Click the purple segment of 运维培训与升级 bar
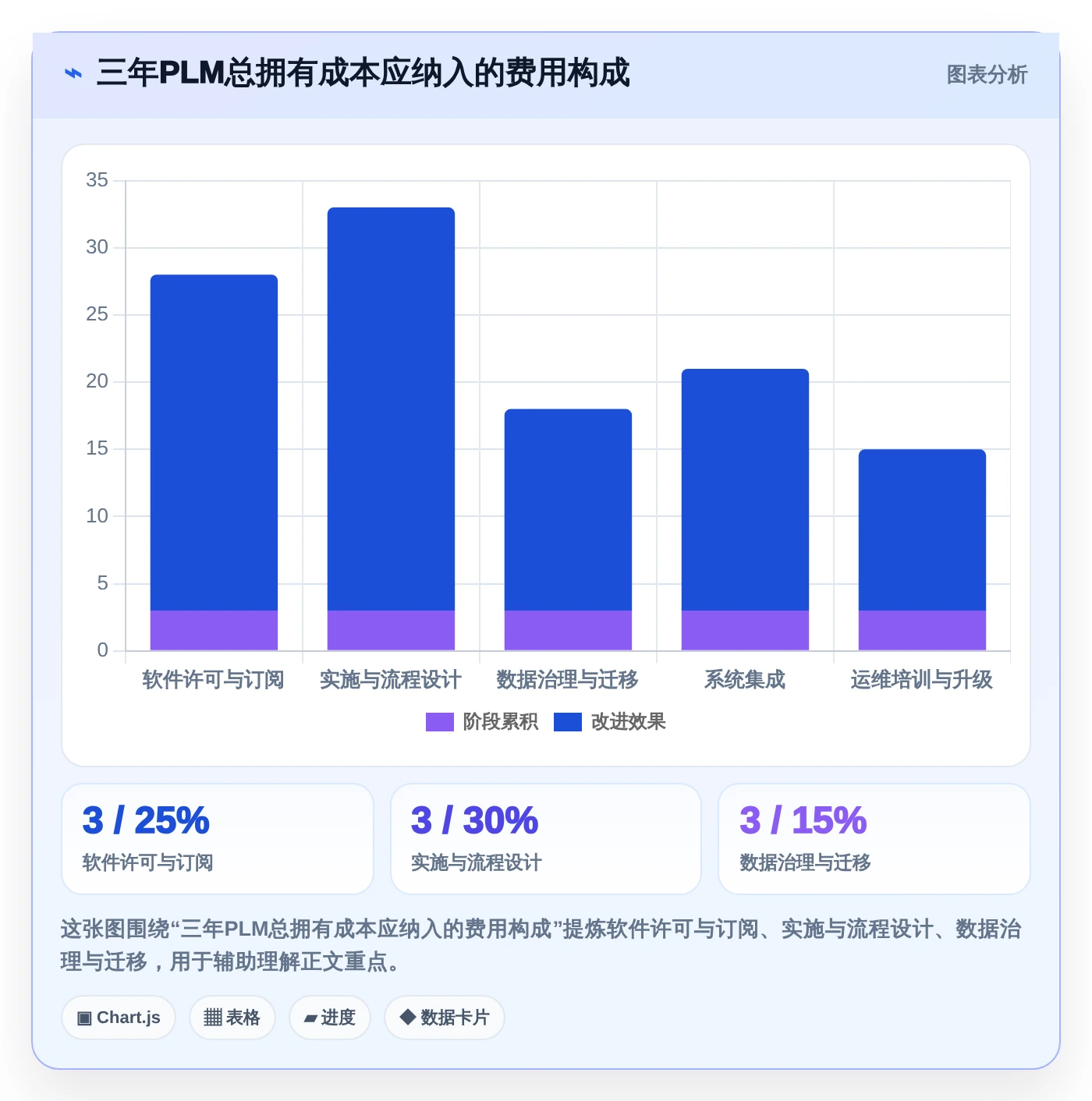 coord(922,630)
